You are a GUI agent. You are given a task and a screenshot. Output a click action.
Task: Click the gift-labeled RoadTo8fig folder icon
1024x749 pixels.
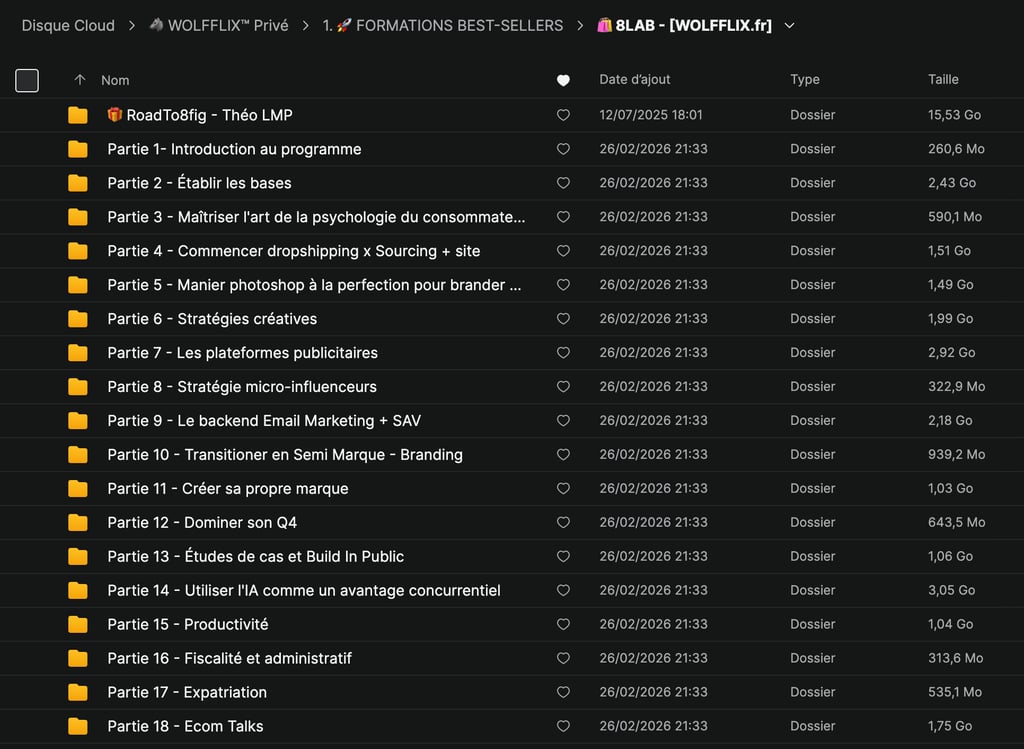78,115
